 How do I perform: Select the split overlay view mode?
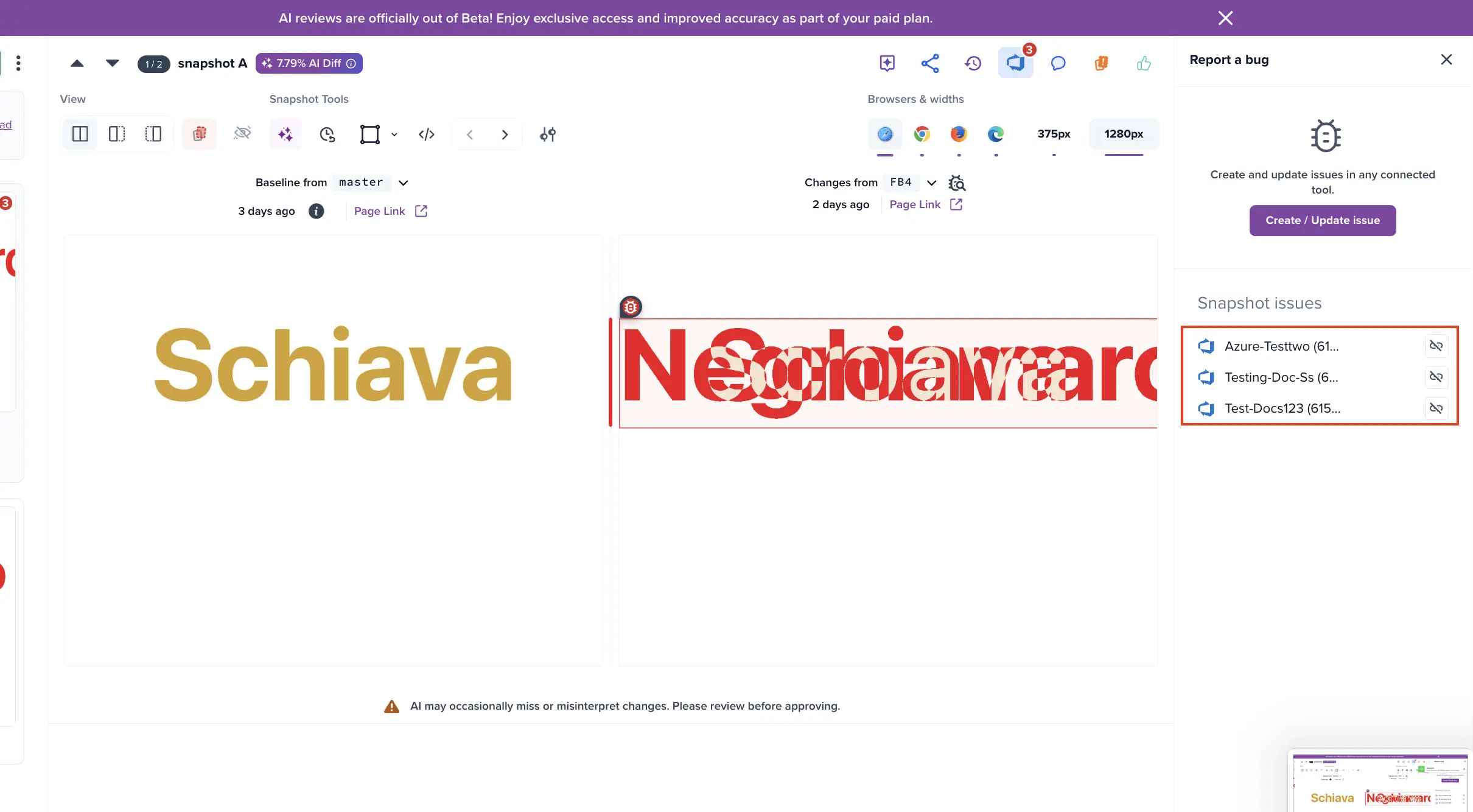click(117, 134)
